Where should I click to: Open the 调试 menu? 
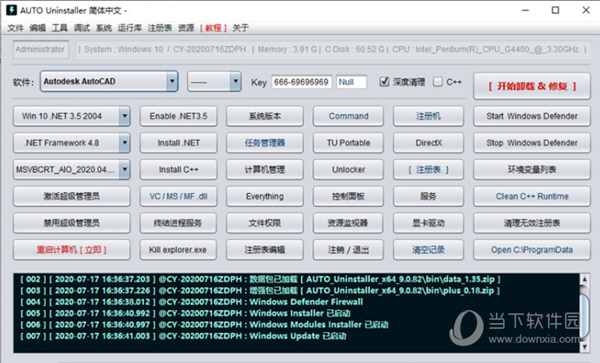click(x=82, y=28)
